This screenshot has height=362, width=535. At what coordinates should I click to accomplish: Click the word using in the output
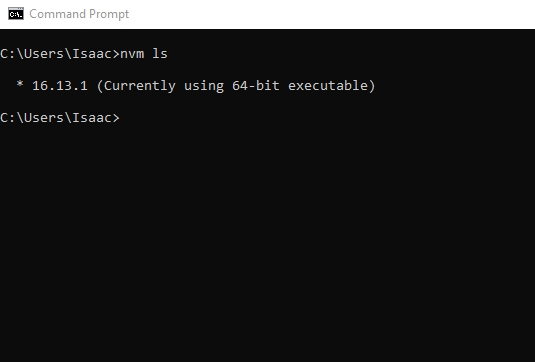click(204, 86)
